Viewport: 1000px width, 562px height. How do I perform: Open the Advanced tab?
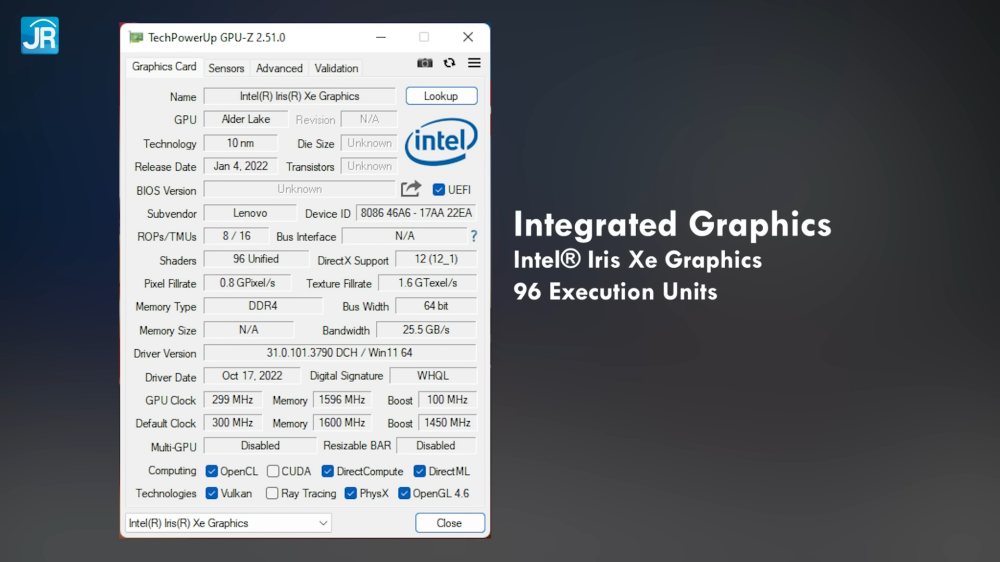pos(279,68)
